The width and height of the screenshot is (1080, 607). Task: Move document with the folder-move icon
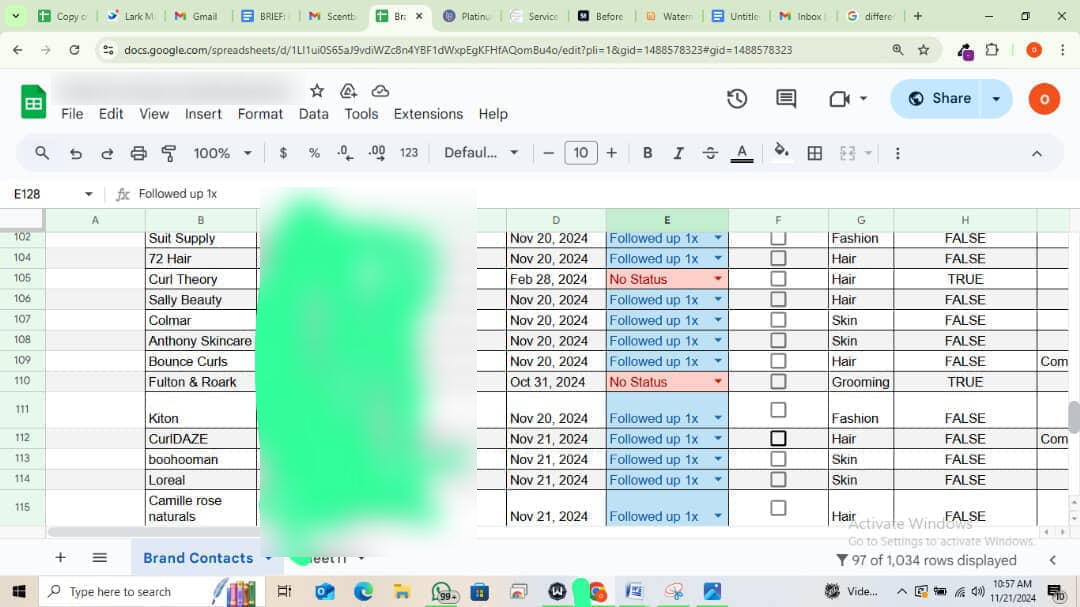[x=349, y=91]
